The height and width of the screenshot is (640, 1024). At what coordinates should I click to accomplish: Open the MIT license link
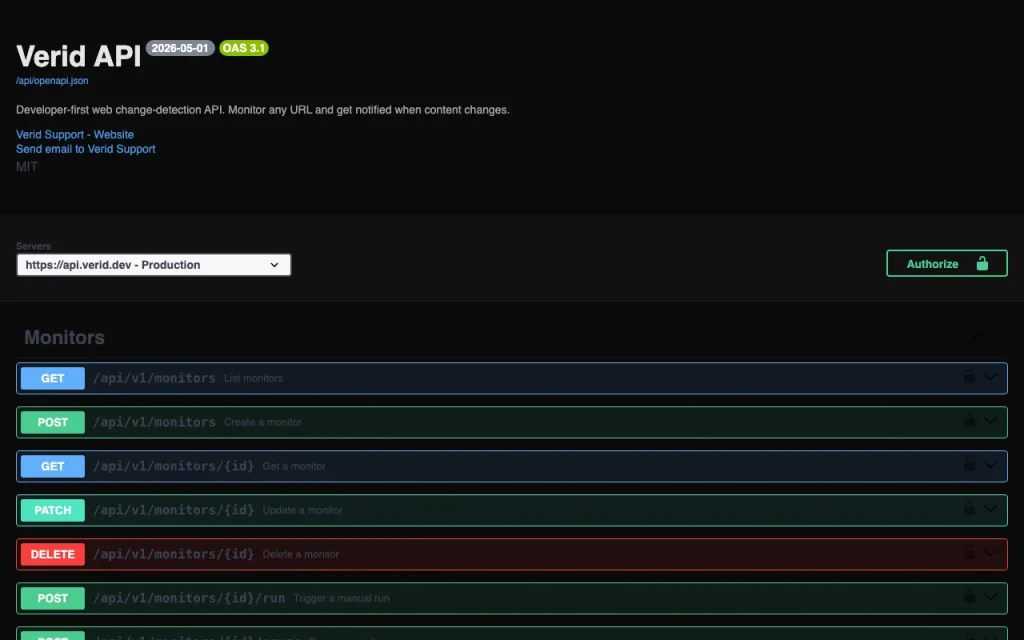[27, 167]
